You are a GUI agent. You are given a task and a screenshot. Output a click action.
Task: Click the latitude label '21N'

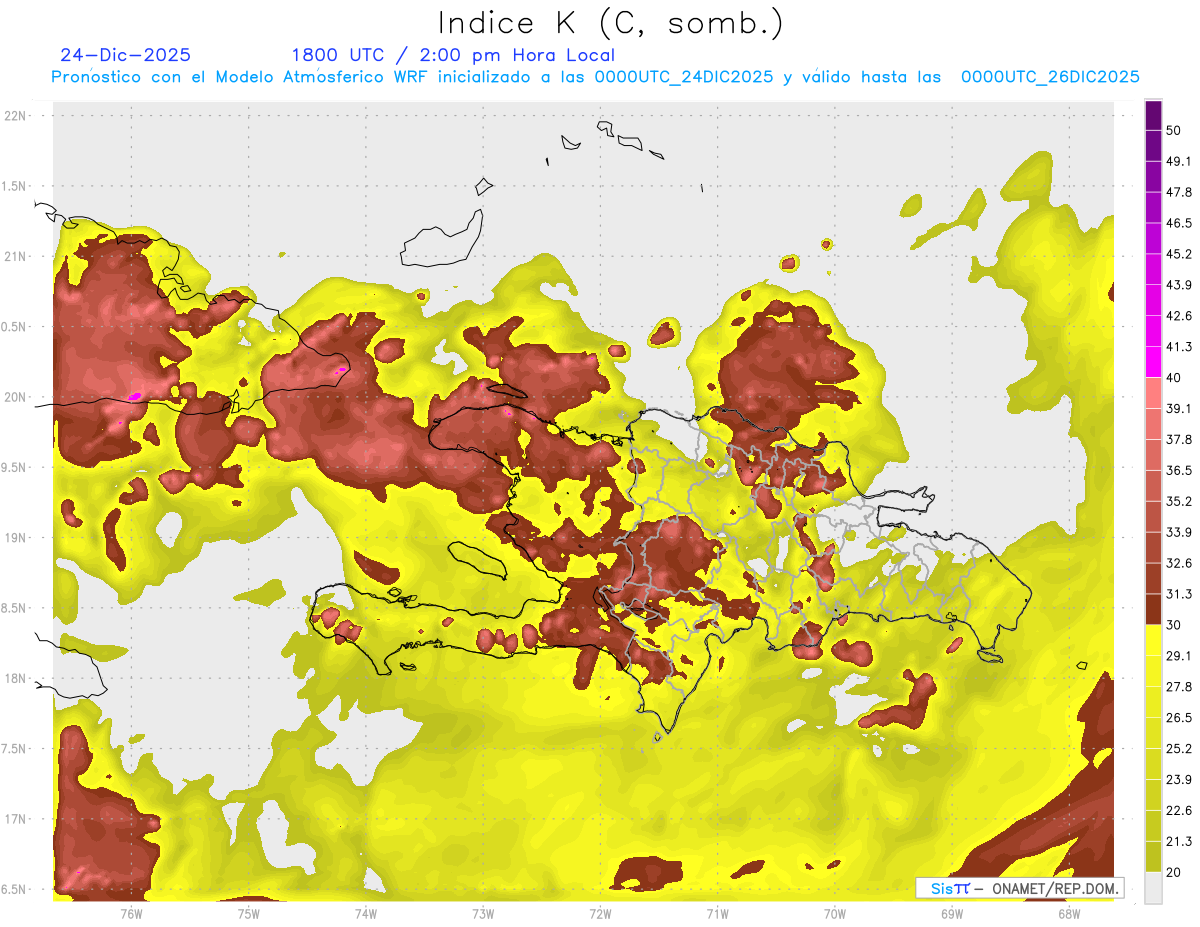tap(16, 257)
